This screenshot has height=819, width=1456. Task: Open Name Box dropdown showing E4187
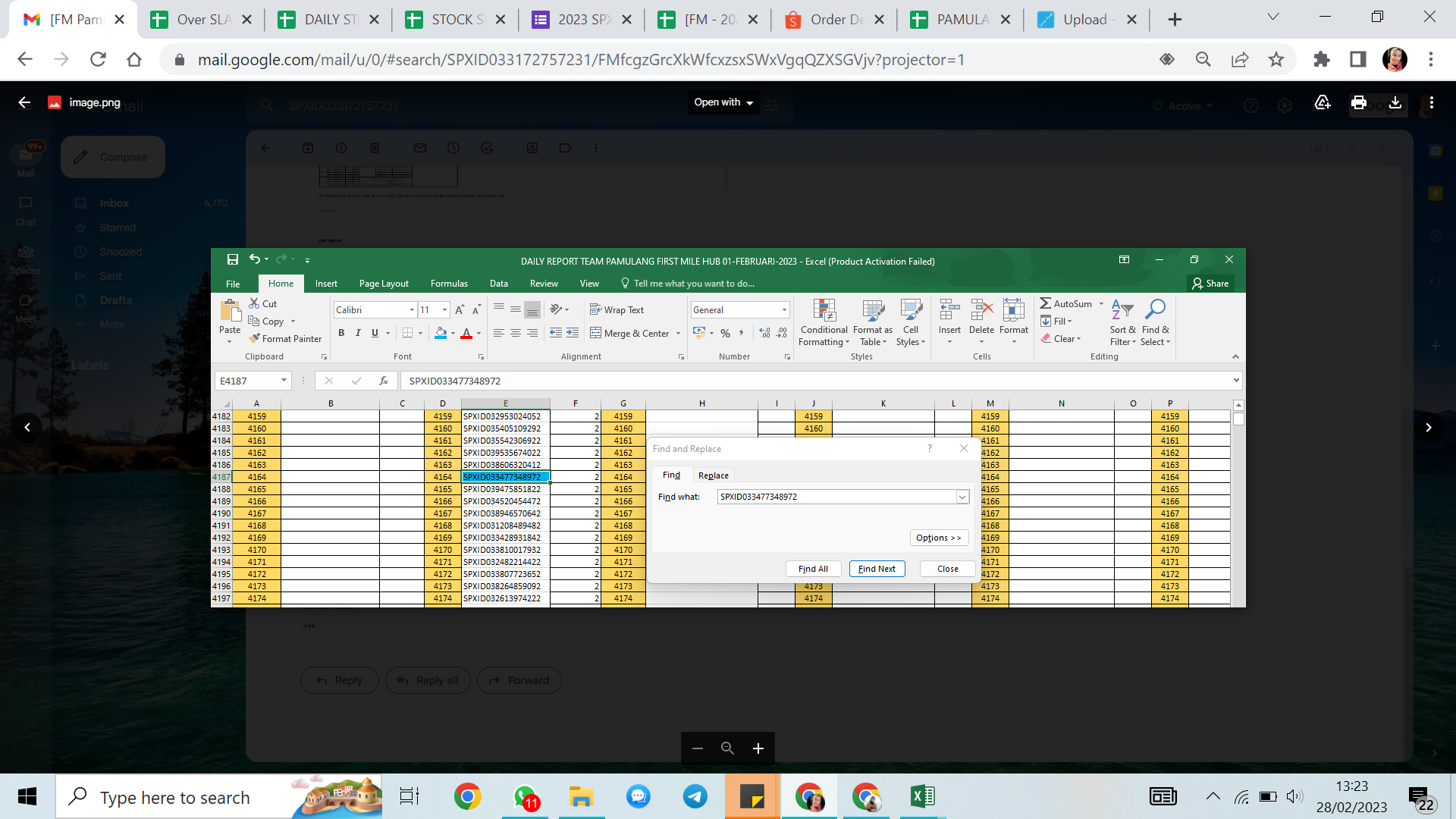tap(284, 381)
